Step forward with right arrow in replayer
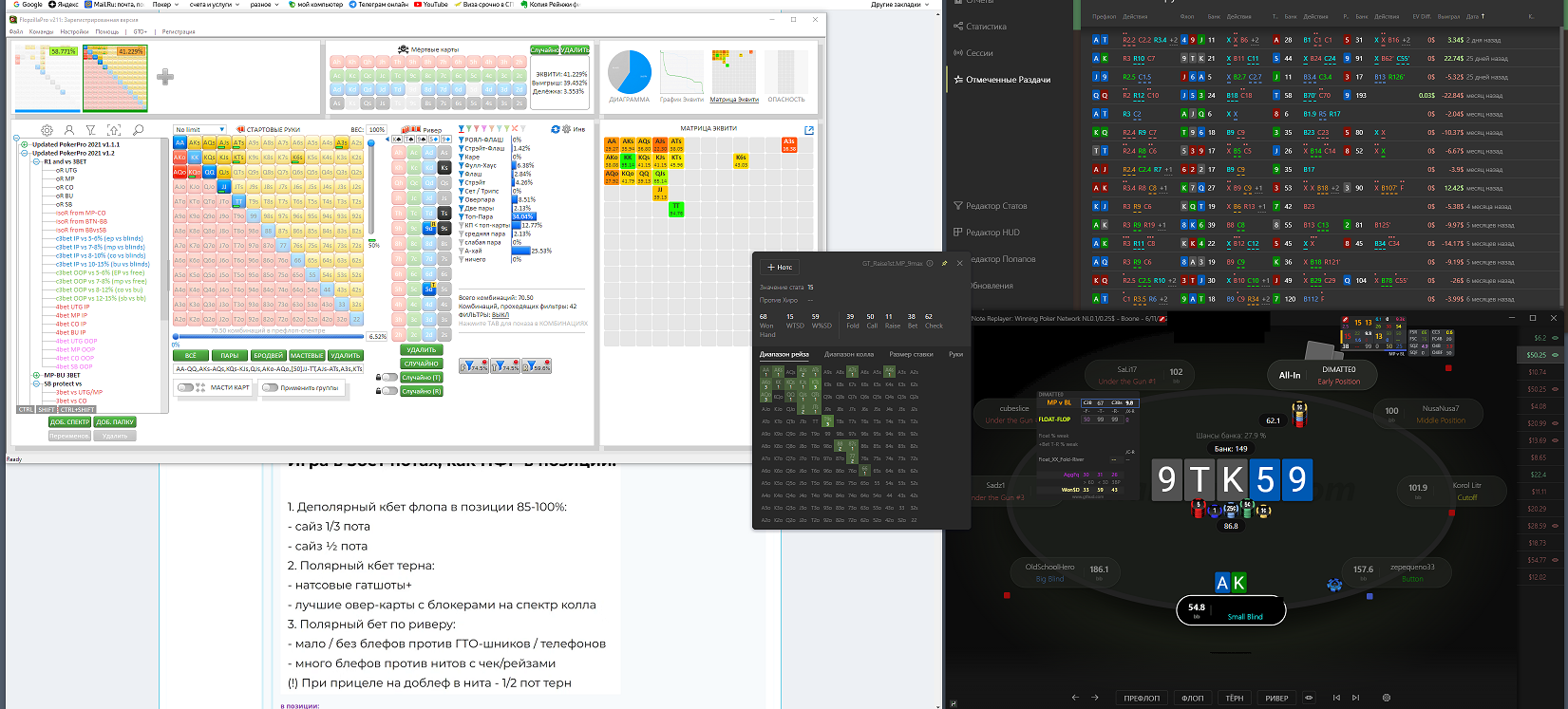This screenshot has height=709, width=1568. 1095,698
